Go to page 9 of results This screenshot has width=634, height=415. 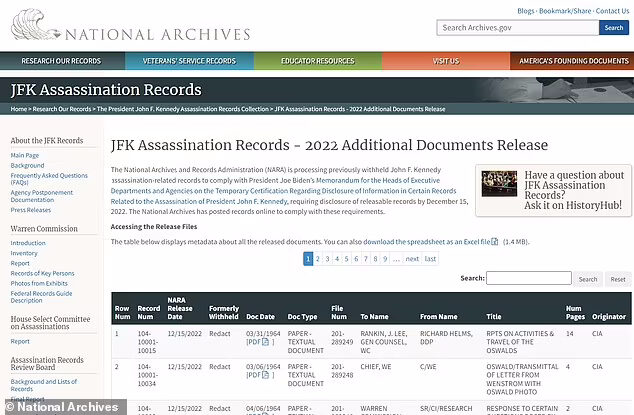tap(385, 259)
